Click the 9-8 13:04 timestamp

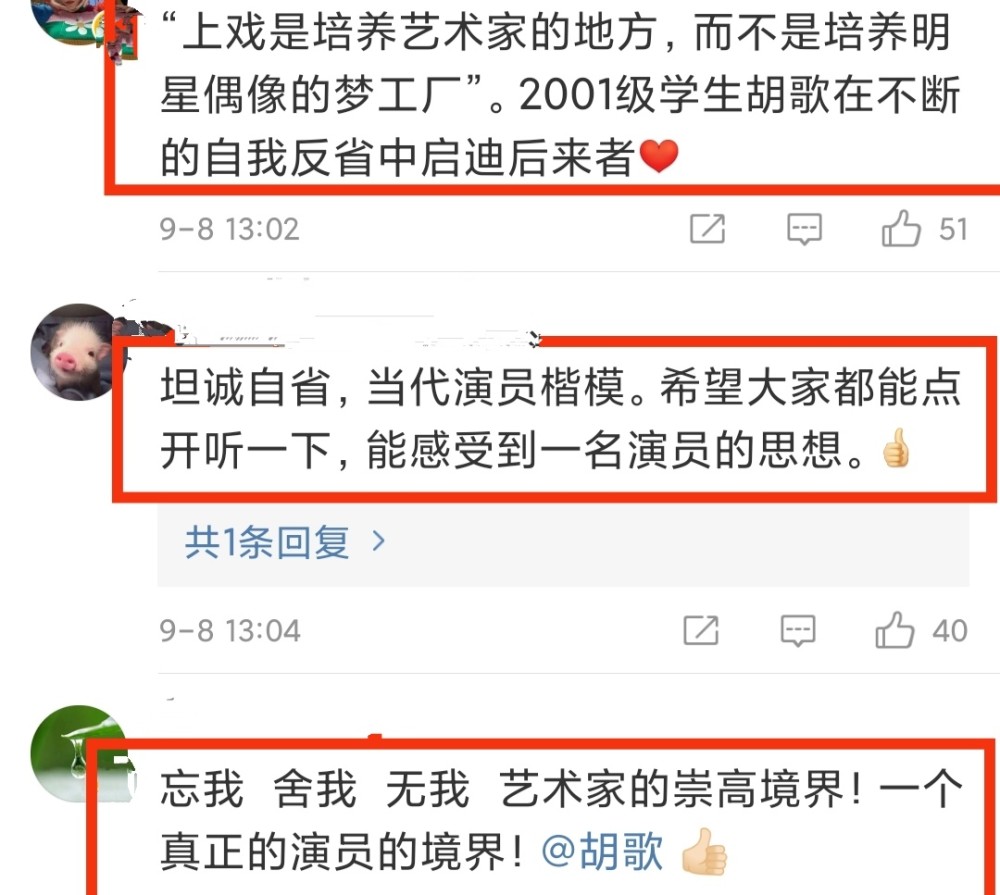point(230,631)
